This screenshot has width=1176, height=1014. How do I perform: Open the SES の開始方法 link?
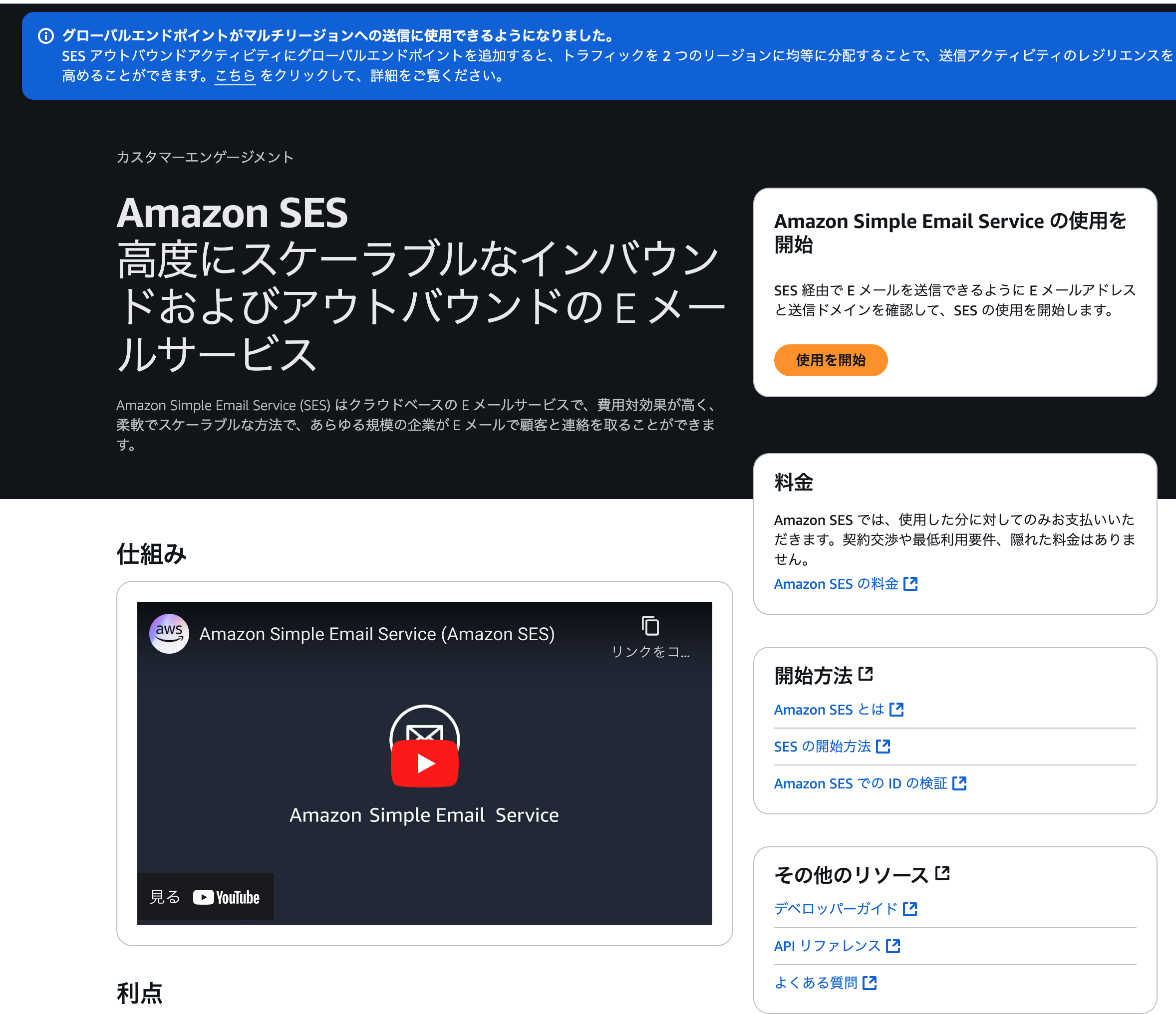[x=822, y=746]
